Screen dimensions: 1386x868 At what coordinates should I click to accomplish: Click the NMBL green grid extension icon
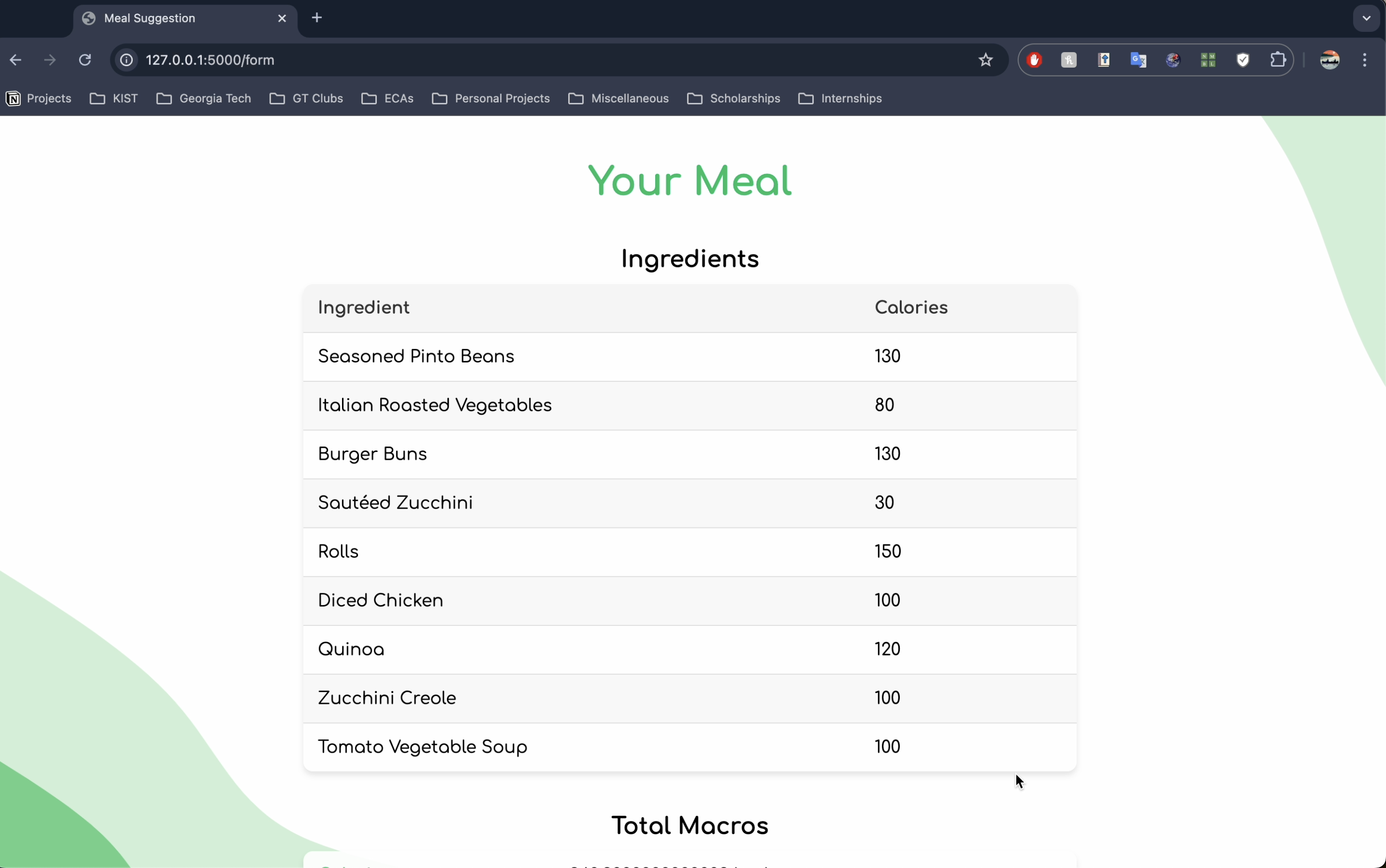tap(1208, 60)
